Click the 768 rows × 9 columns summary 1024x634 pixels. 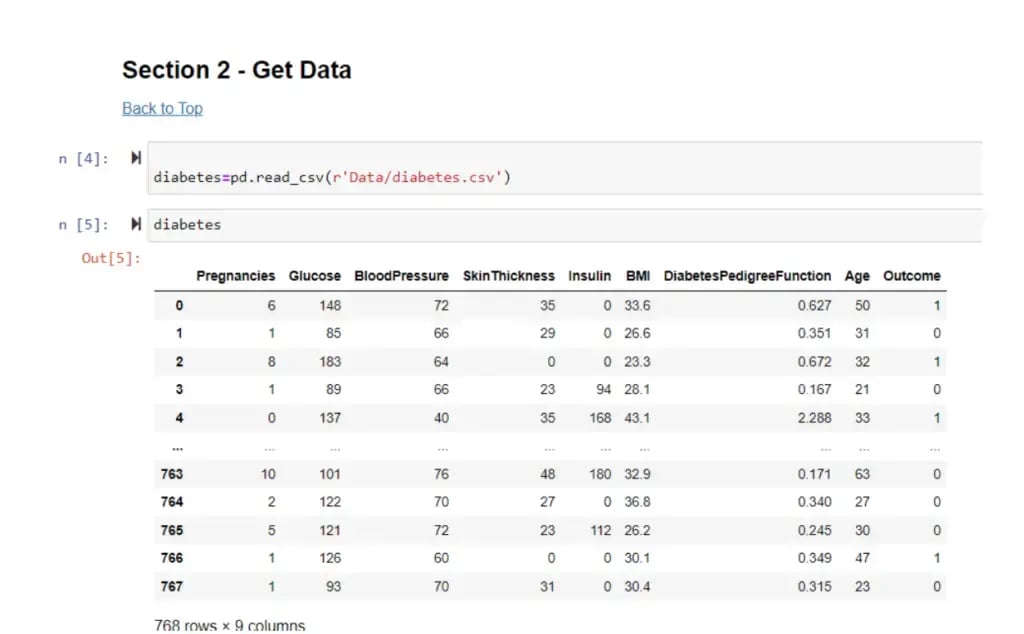pyautogui.click(x=230, y=625)
